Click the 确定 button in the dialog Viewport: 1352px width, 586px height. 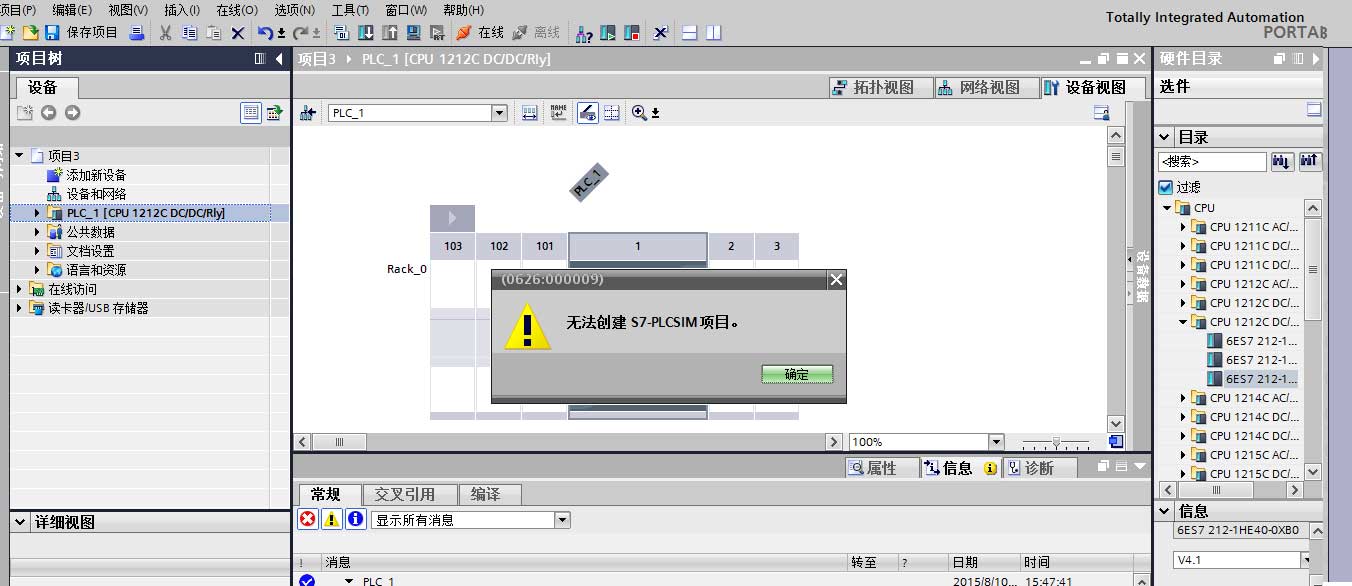(797, 374)
